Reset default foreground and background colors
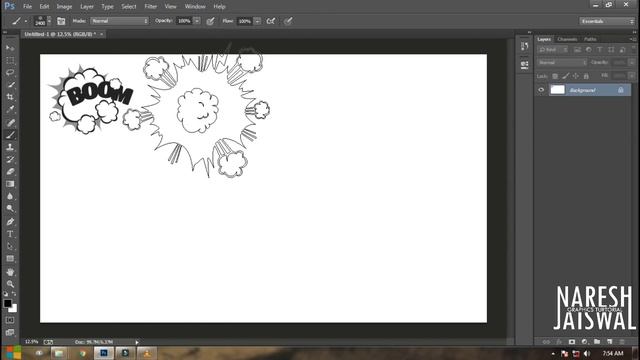640x360 pixels. [x=6, y=293]
